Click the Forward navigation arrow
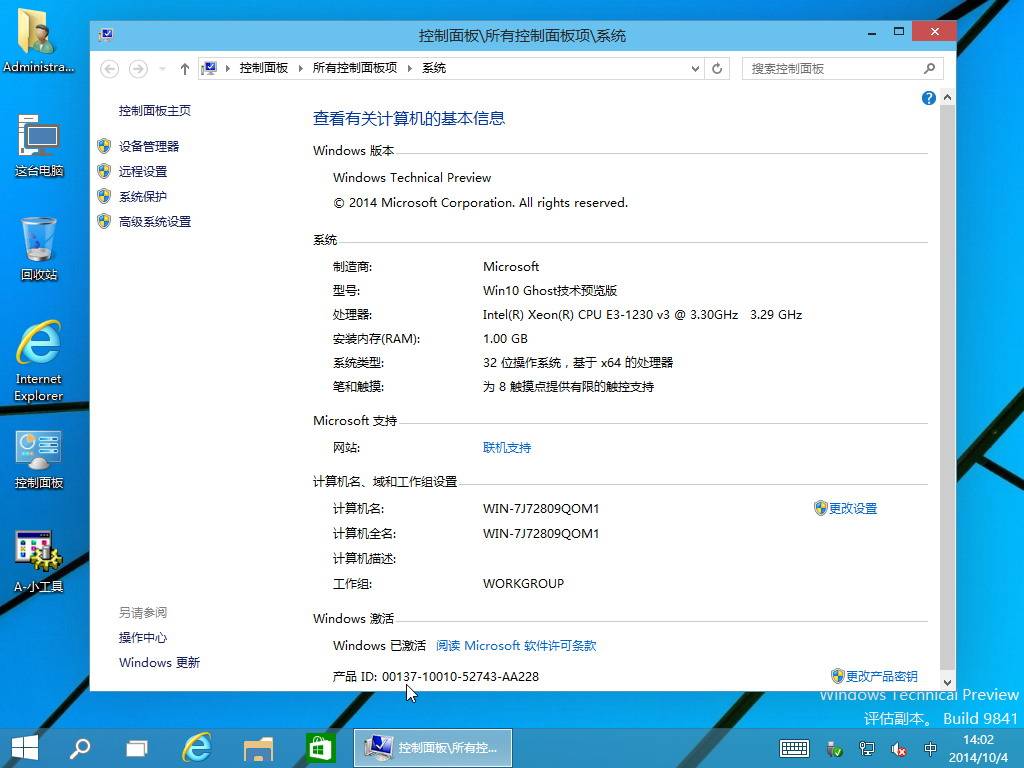 point(138,69)
